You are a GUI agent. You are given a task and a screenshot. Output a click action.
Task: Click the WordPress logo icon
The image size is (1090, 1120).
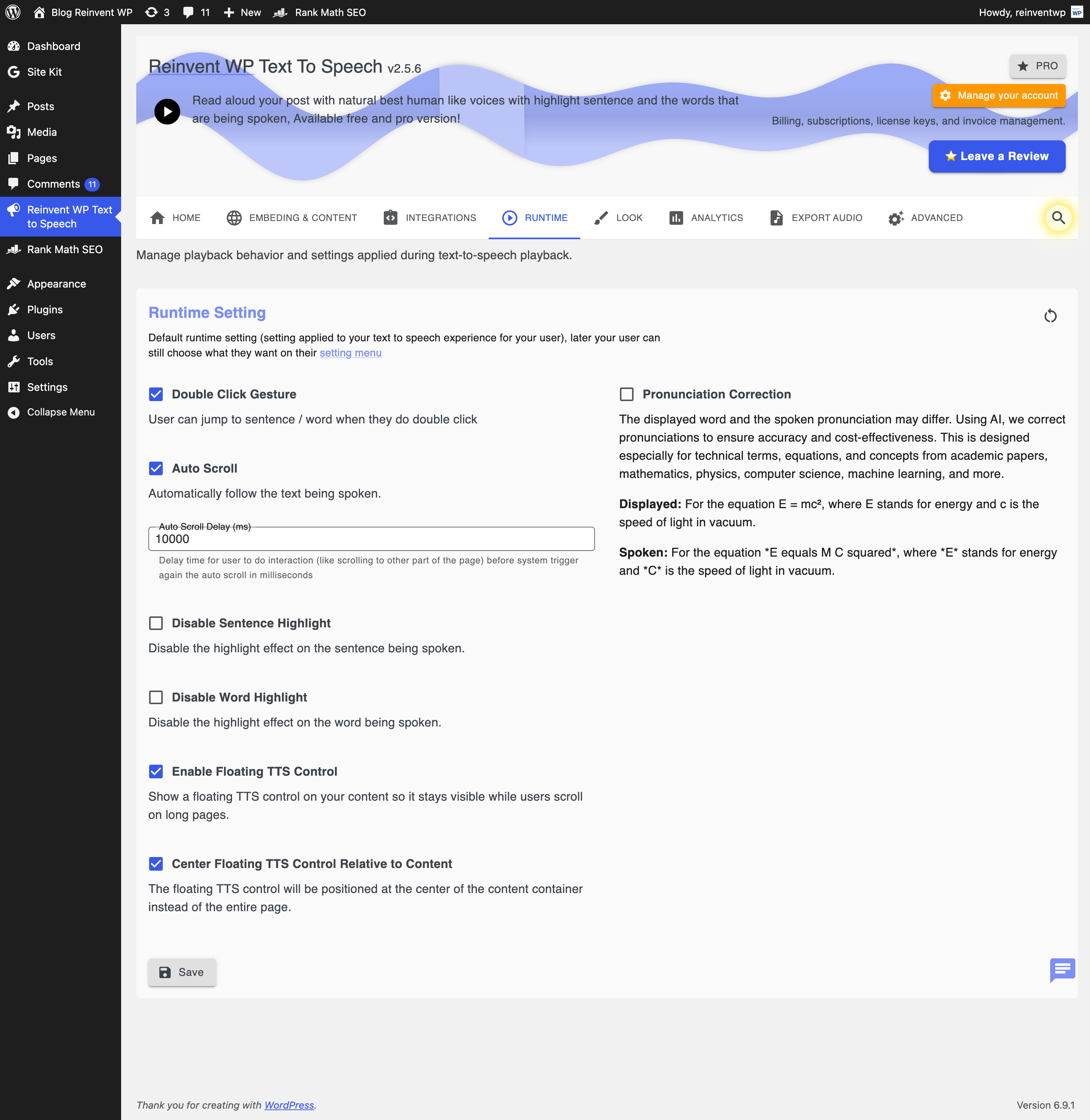click(x=12, y=12)
